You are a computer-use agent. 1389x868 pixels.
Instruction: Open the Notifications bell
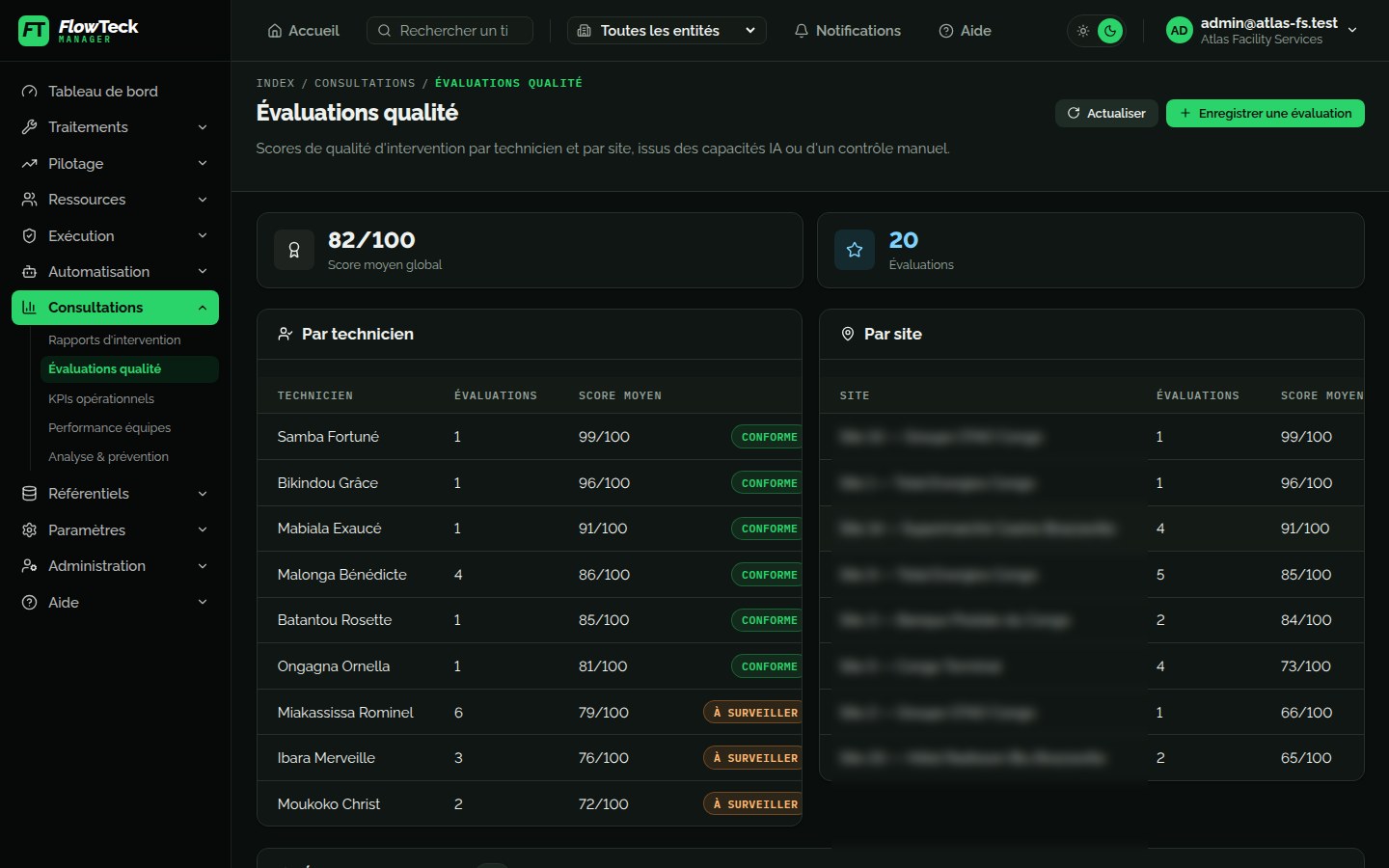pos(802,31)
